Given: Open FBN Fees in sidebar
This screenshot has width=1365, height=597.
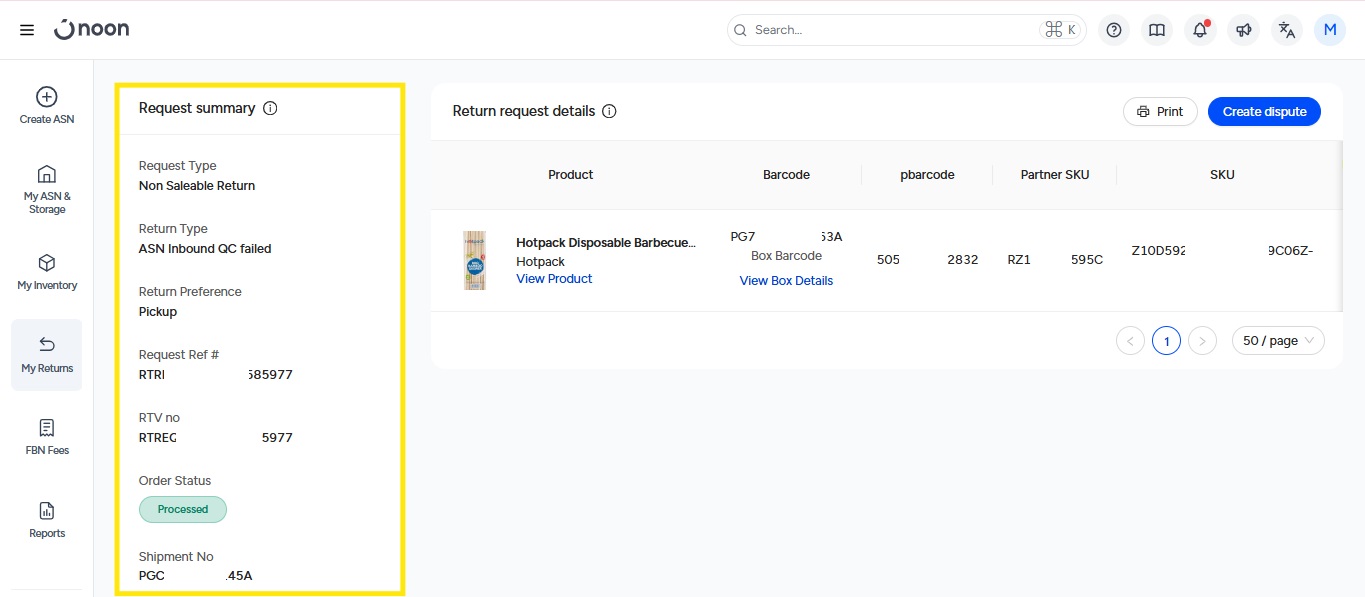Looking at the screenshot, I should point(47,436).
